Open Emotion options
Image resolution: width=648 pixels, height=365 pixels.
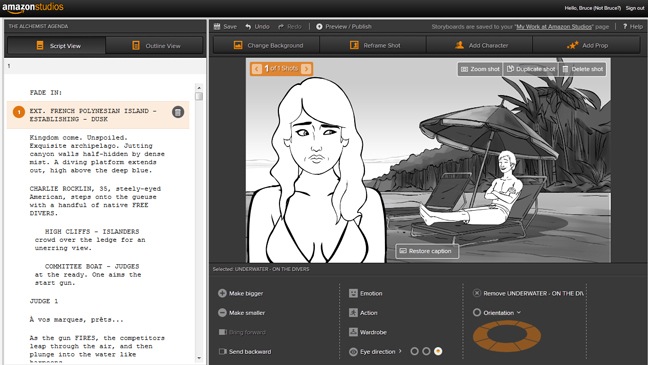[x=366, y=293]
